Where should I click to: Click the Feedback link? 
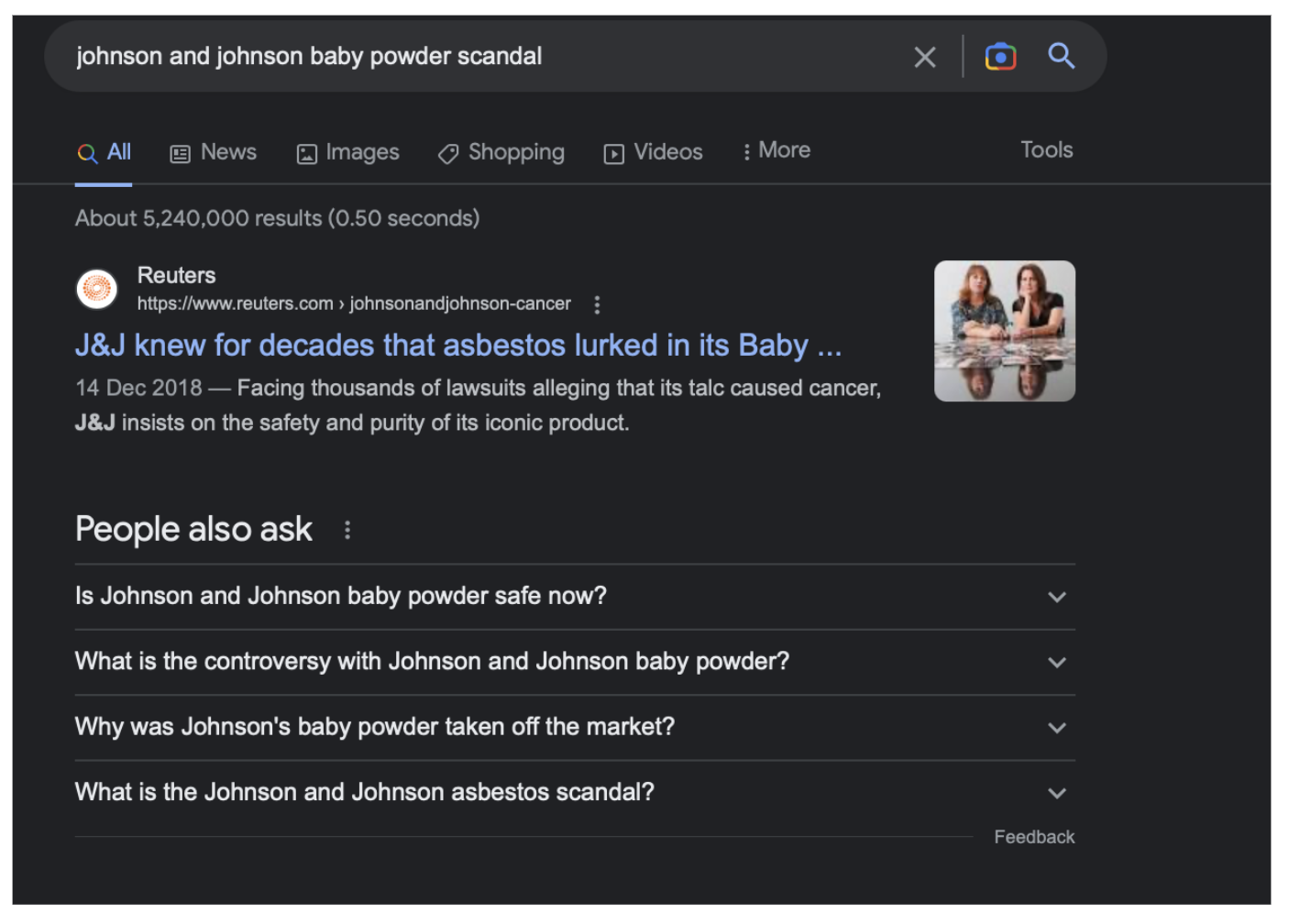[1034, 836]
